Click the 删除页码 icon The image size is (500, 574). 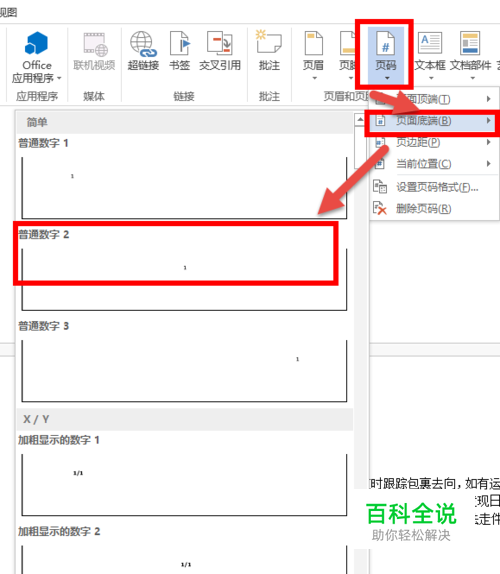point(380,208)
